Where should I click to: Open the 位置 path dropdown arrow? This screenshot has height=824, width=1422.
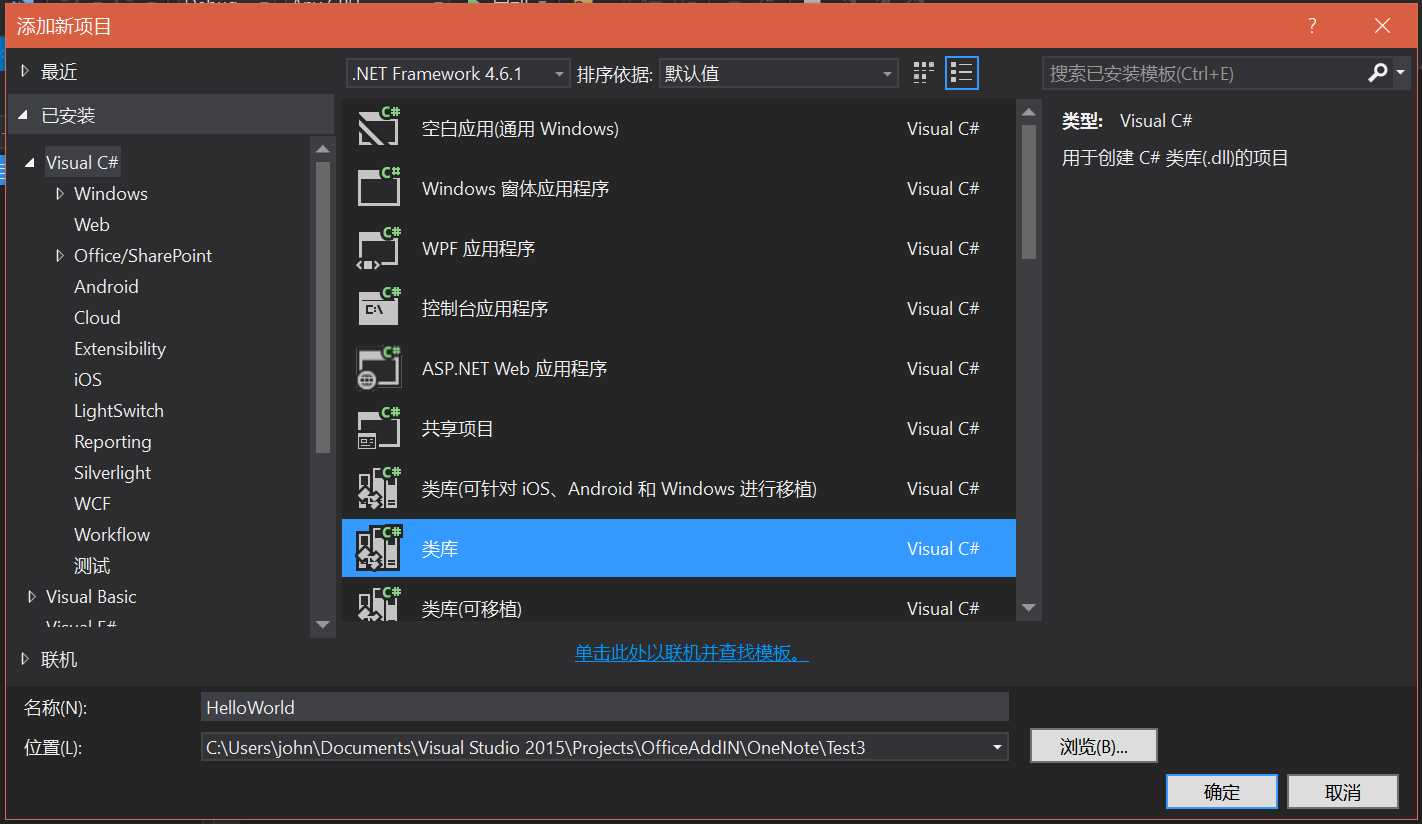[996, 747]
